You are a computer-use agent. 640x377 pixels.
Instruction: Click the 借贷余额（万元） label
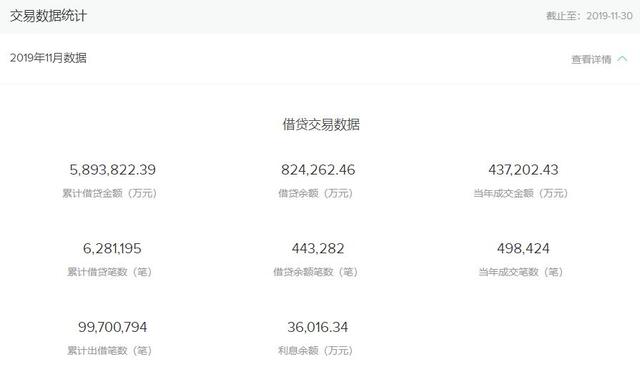tap(316, 193)
